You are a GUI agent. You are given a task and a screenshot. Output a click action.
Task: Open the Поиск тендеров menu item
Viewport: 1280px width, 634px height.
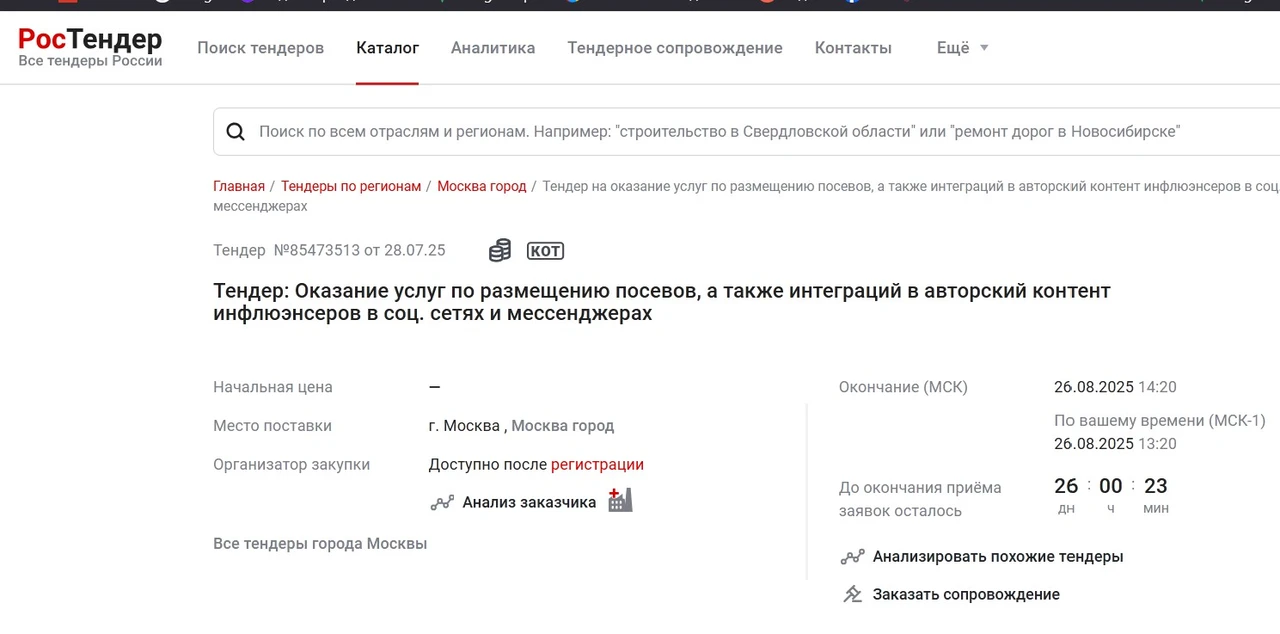[x=260, y=48]
